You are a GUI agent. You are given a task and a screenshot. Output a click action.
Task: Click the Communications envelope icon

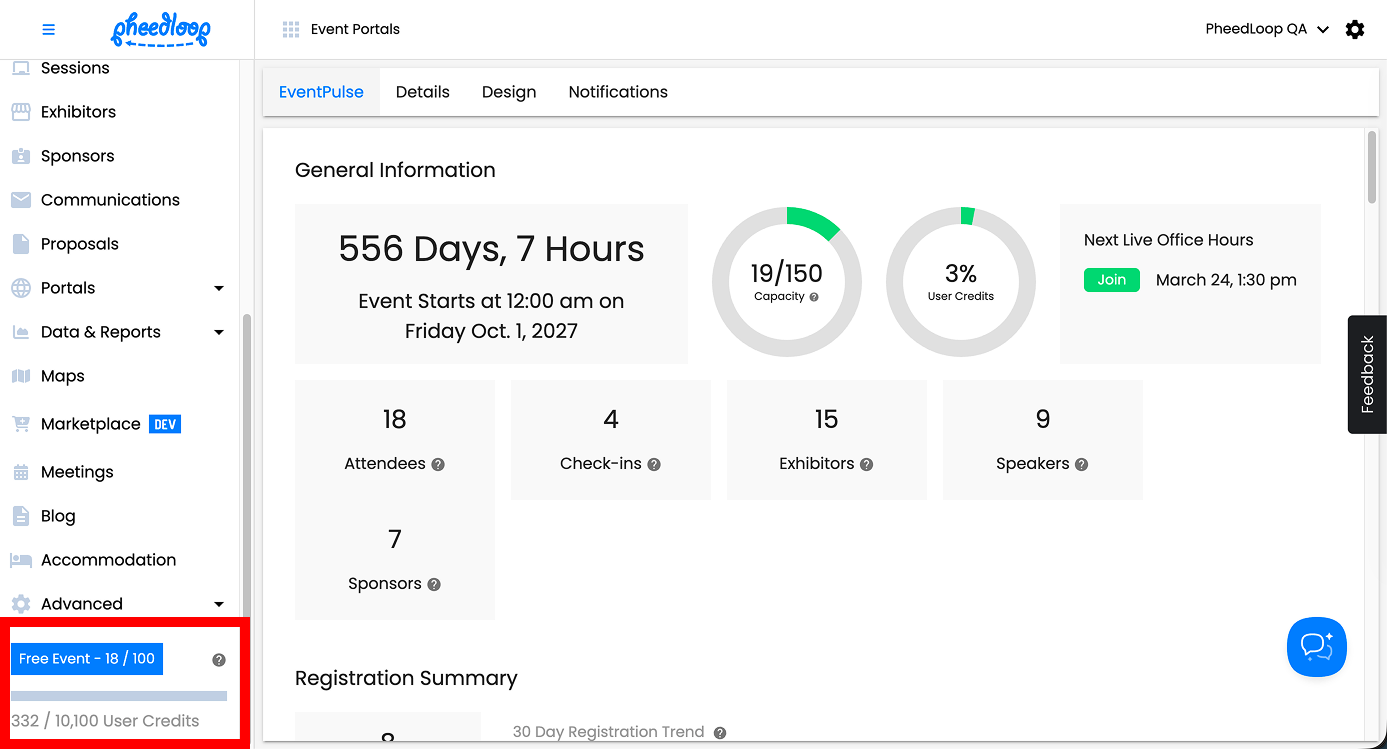point(21,200)
